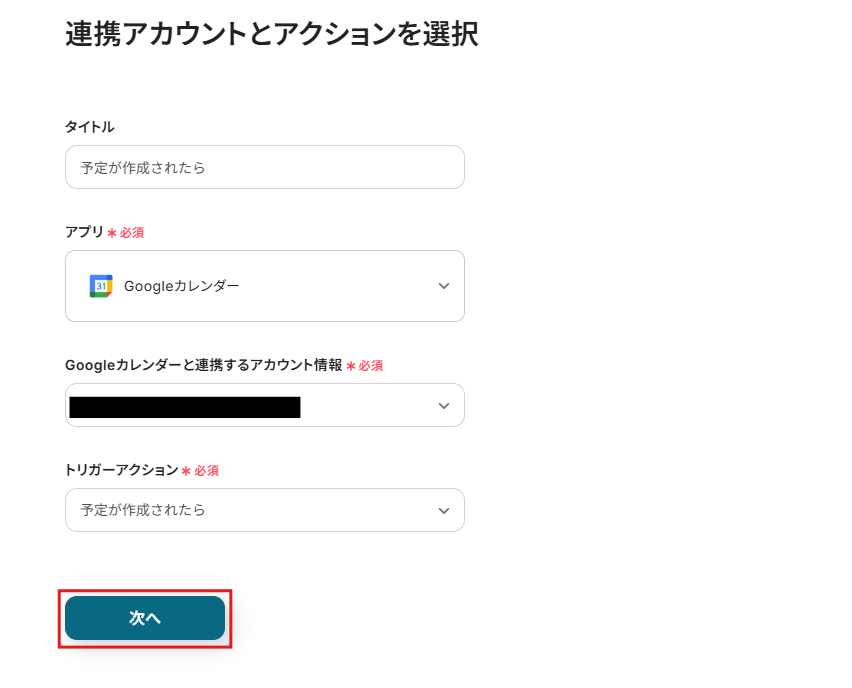Open the account information dropdown arrow
Image resolution: width=852 pixels, height=688 pixels.
click(x=444, y=406)
